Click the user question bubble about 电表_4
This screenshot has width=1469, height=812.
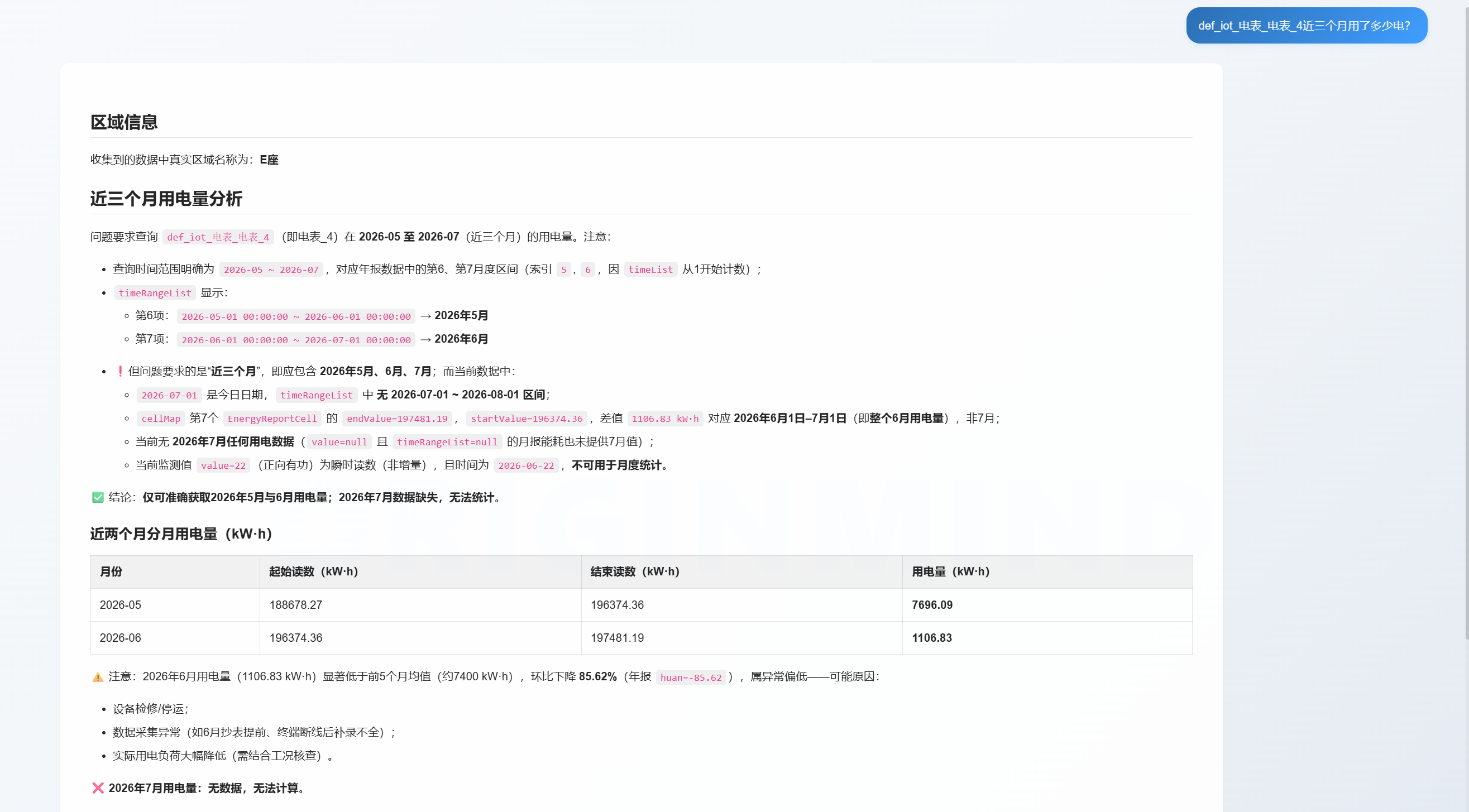point(1306,26)
